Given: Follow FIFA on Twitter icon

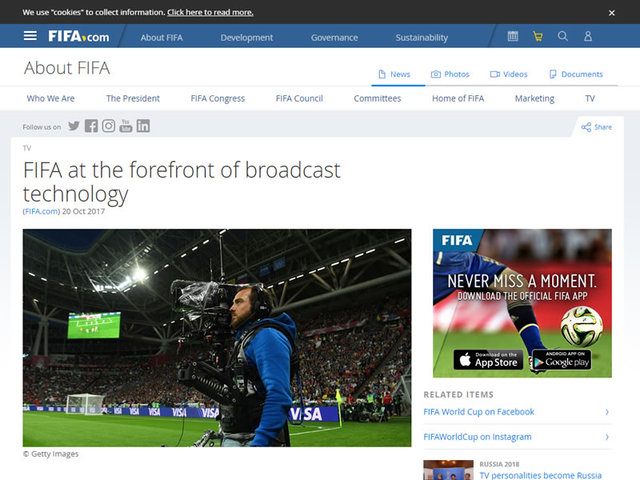Looking at the screenshot, I should point(74,126).
